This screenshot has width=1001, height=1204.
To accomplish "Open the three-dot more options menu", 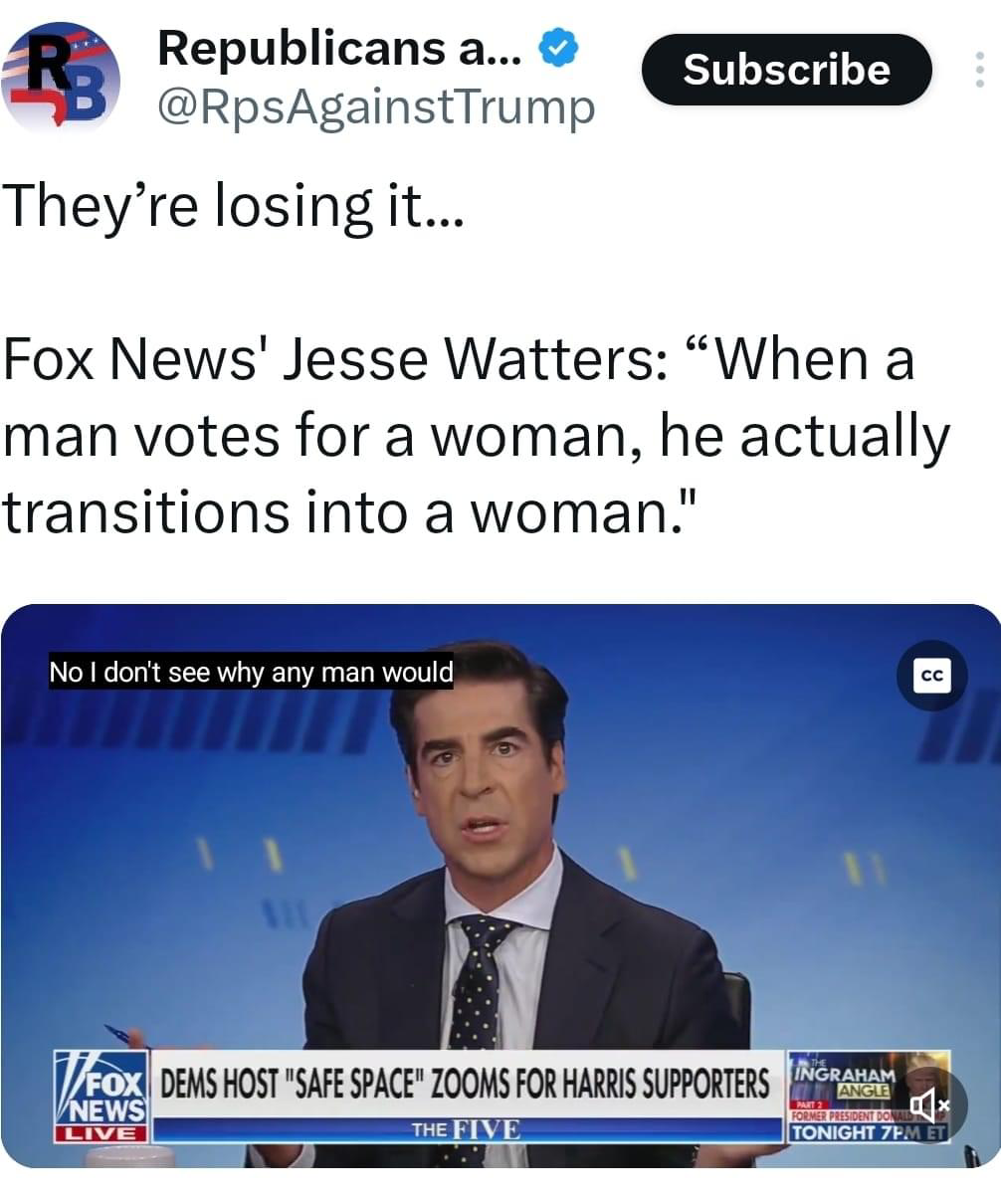I will point(977,70).
